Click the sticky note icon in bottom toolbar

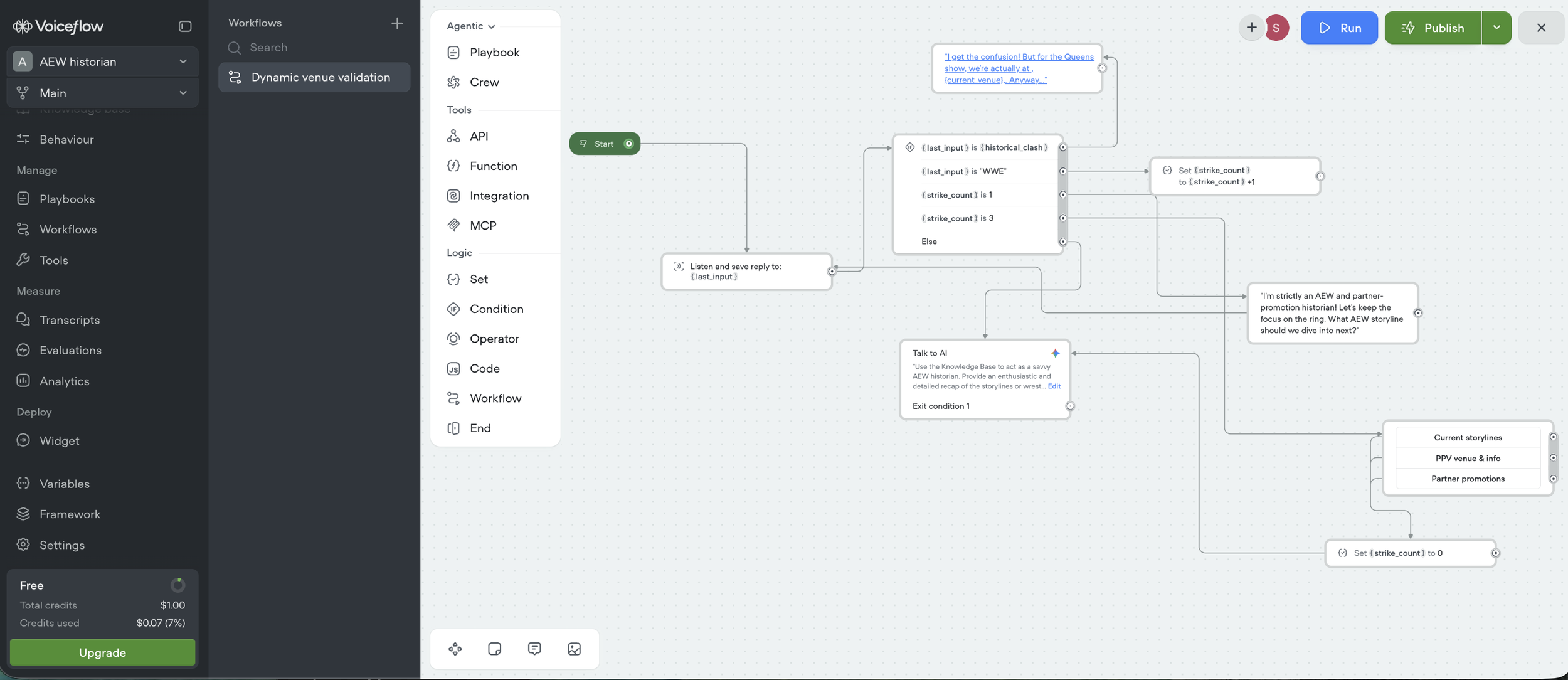[495, 649]
